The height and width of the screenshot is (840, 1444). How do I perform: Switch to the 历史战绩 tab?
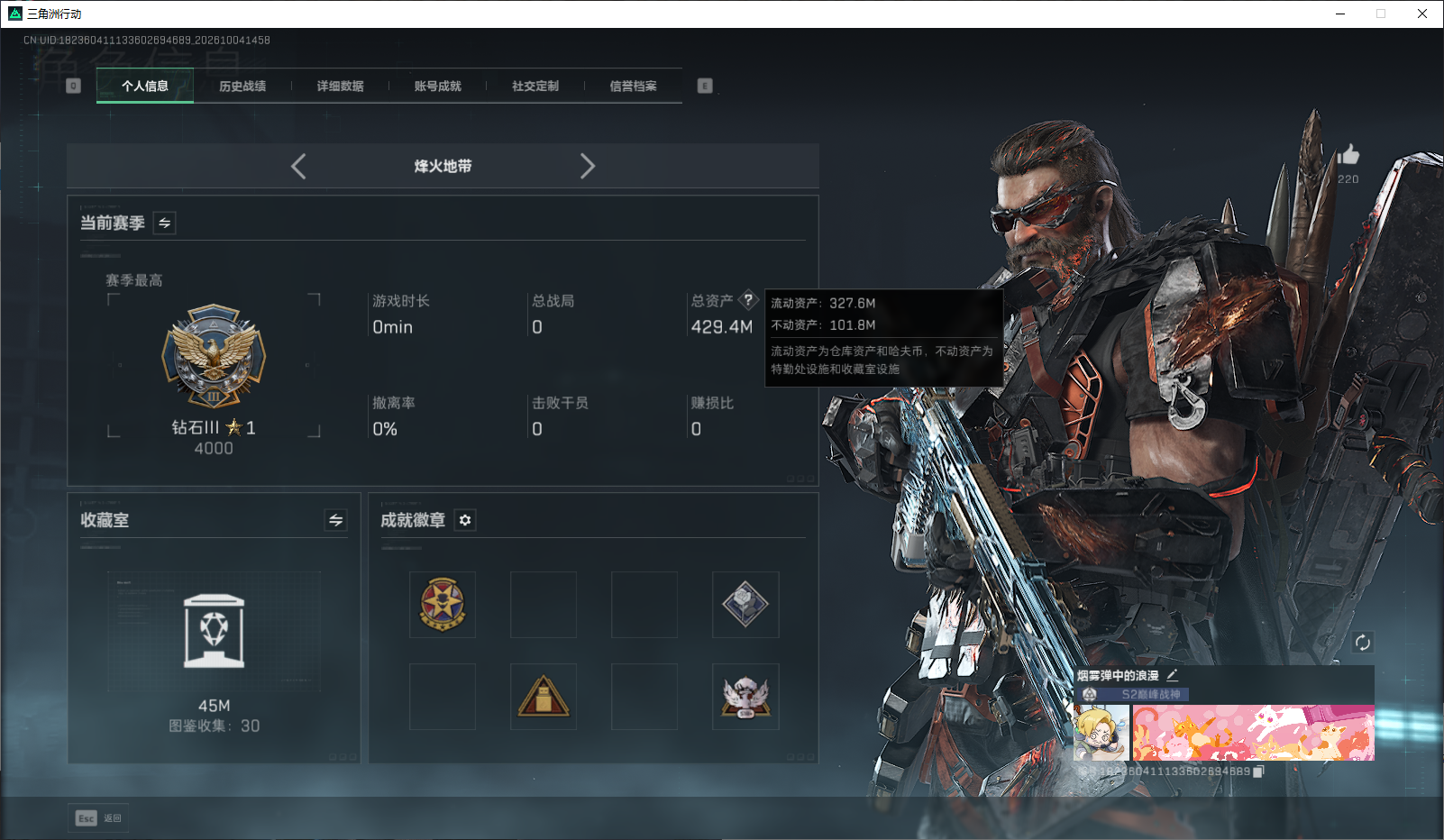(242, 86)
